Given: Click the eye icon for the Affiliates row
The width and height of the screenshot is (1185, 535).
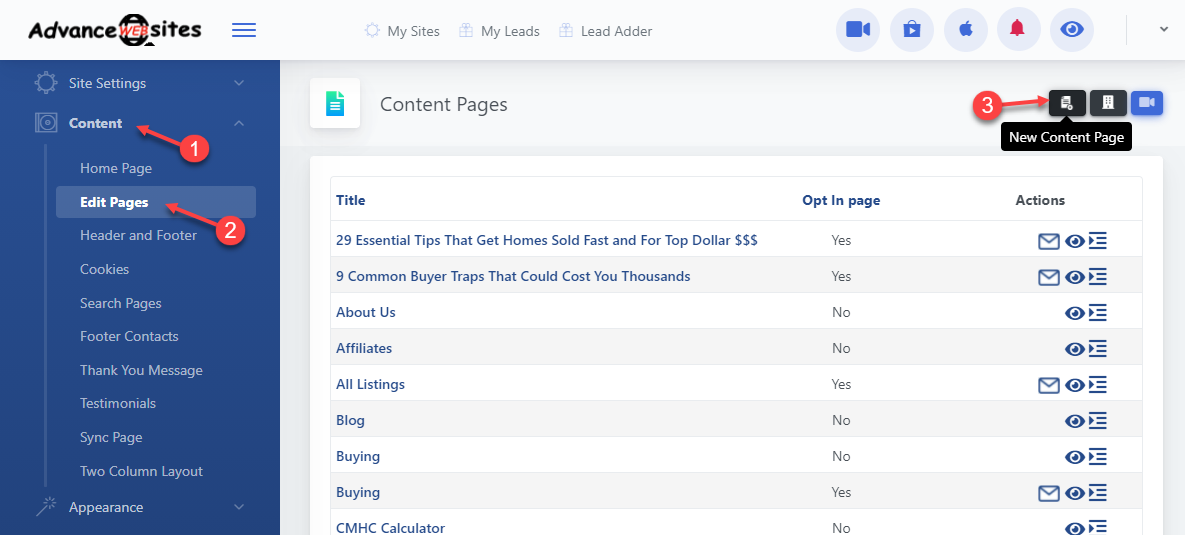Looking at the screenshot, I should pyautogui.click(x=1075, y=349).
